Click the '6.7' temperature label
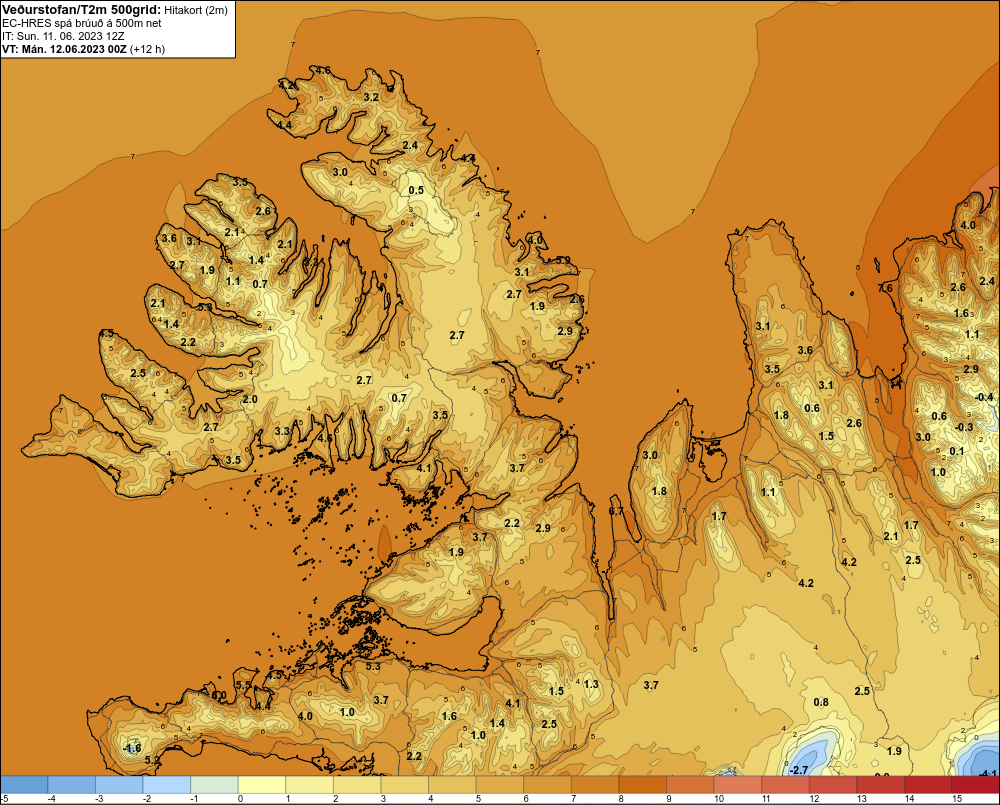Viewport: 1000px width, 805px height. coord(616,511)
